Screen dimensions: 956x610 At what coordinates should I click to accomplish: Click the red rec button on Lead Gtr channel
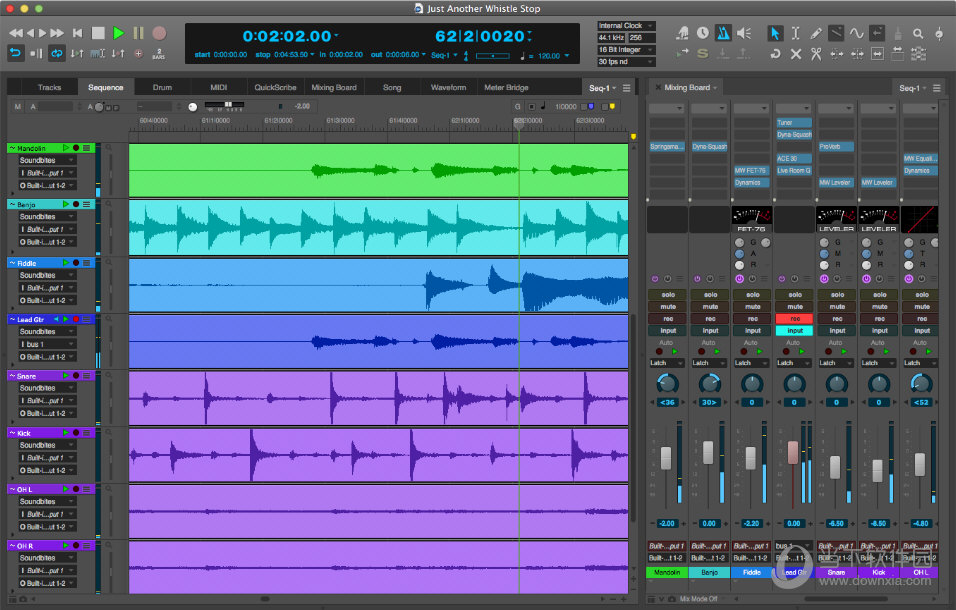pos(794,318)
